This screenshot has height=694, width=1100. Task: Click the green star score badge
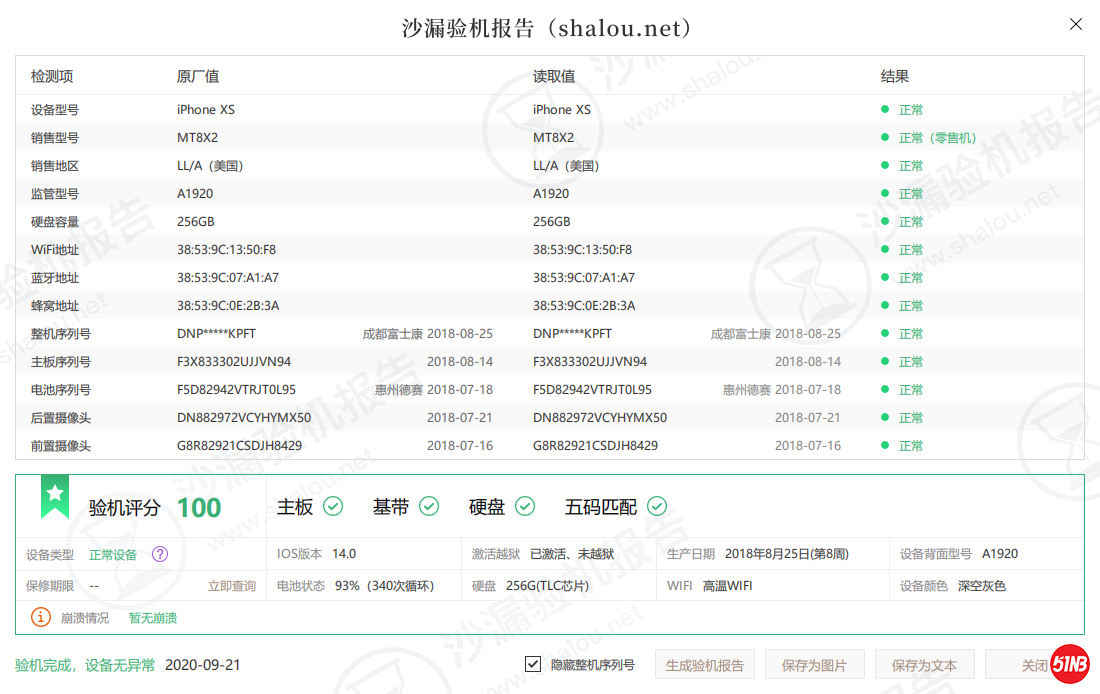point(55,495)
